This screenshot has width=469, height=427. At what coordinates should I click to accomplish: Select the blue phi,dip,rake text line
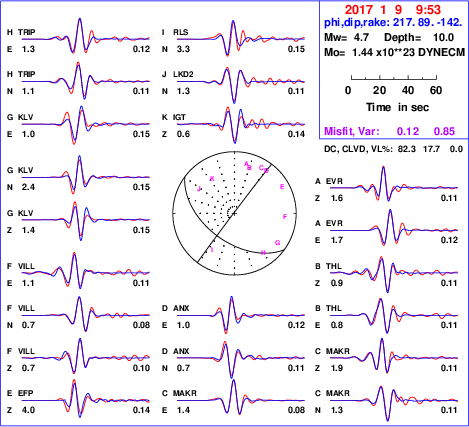[x=393, y=23]
